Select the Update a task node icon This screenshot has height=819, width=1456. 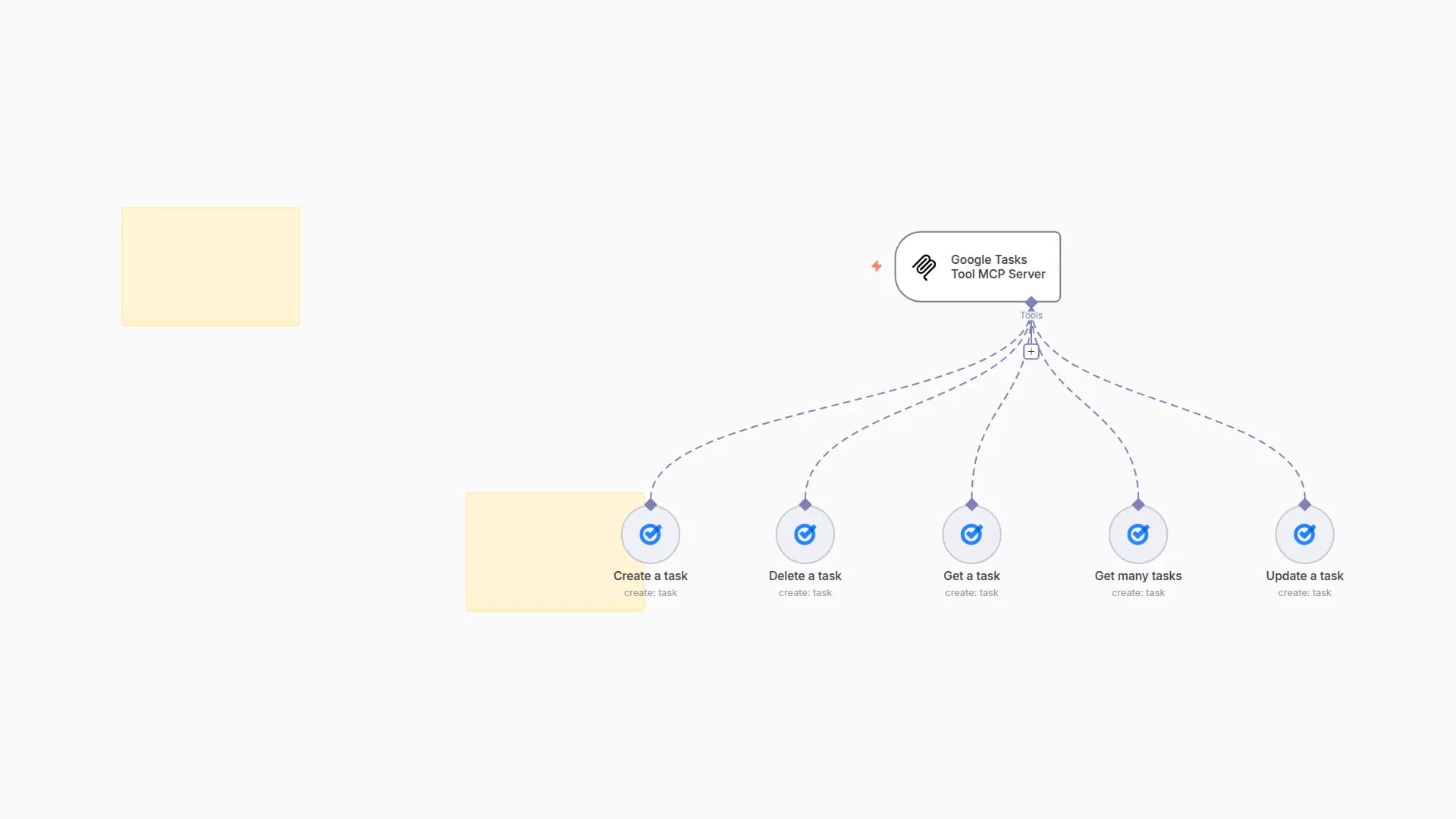coord(1304,535)
